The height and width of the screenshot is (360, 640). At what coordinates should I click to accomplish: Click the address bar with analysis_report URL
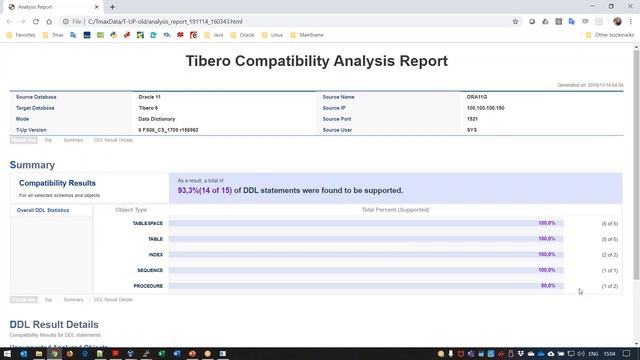pos(286,22)
